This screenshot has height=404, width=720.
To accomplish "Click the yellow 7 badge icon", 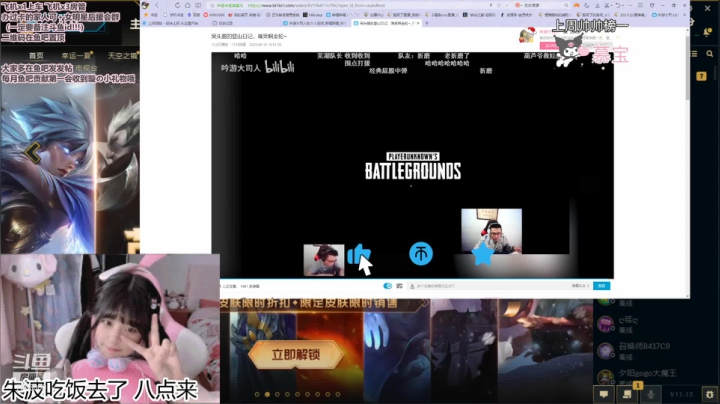I will click(701, 76).
